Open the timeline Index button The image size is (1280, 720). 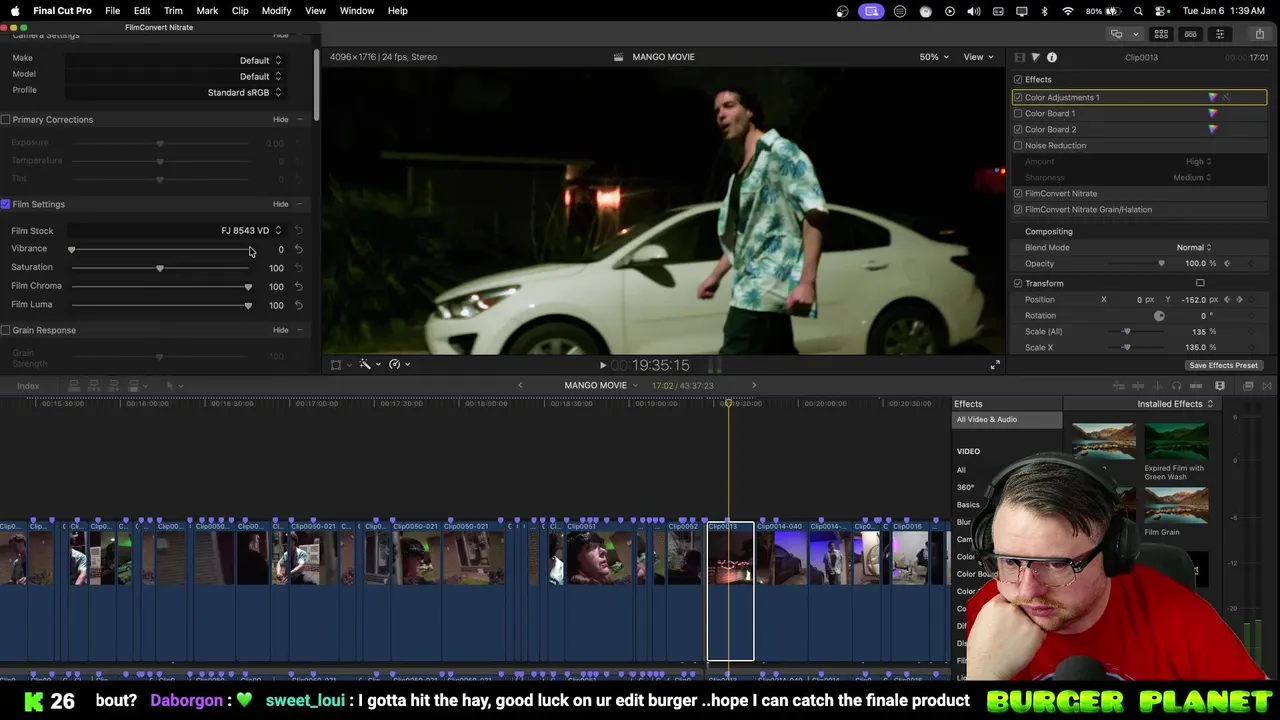(x=28, y=386)
